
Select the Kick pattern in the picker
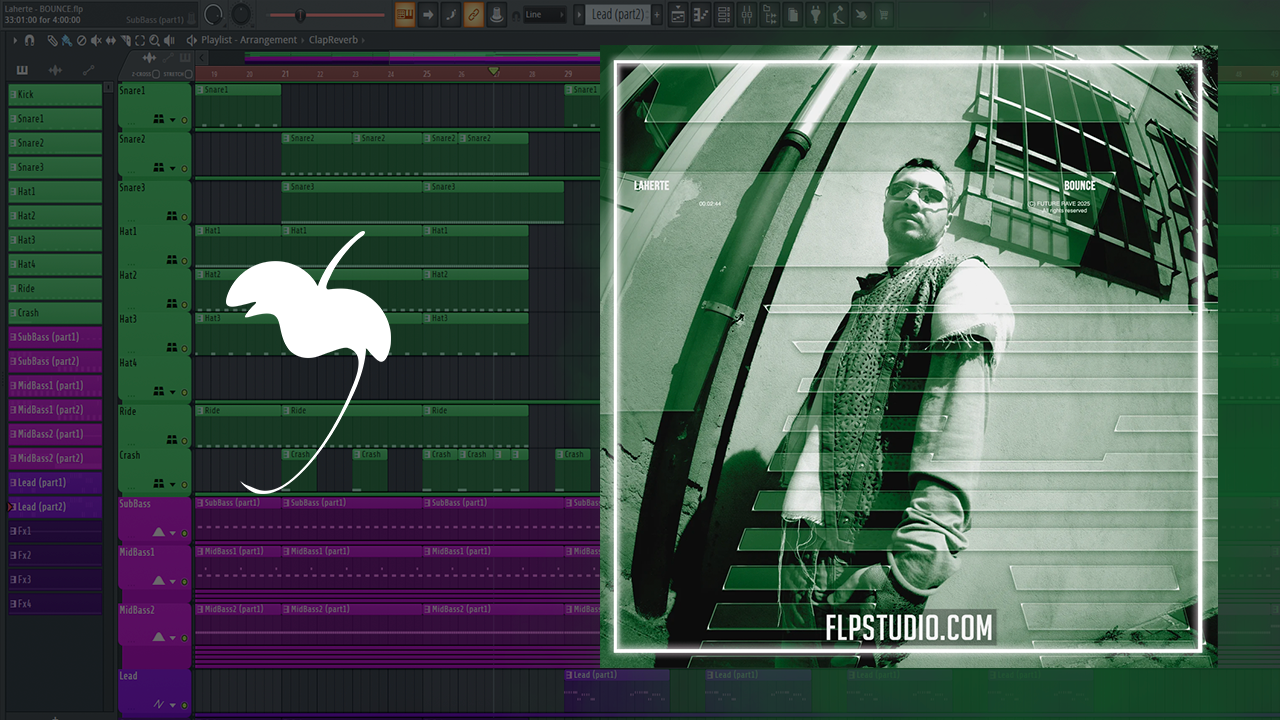coord(55,94)
